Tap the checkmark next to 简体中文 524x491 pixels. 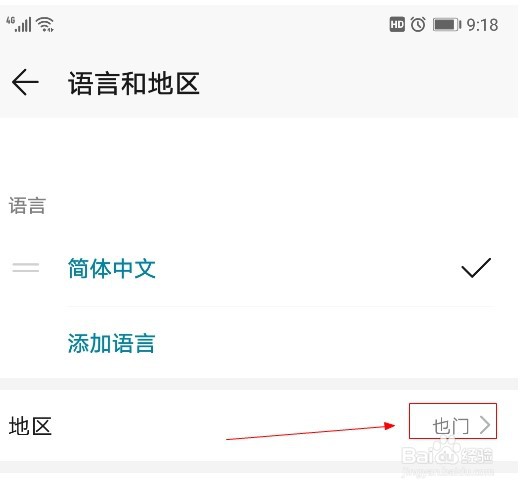click(x=476, y=268)
